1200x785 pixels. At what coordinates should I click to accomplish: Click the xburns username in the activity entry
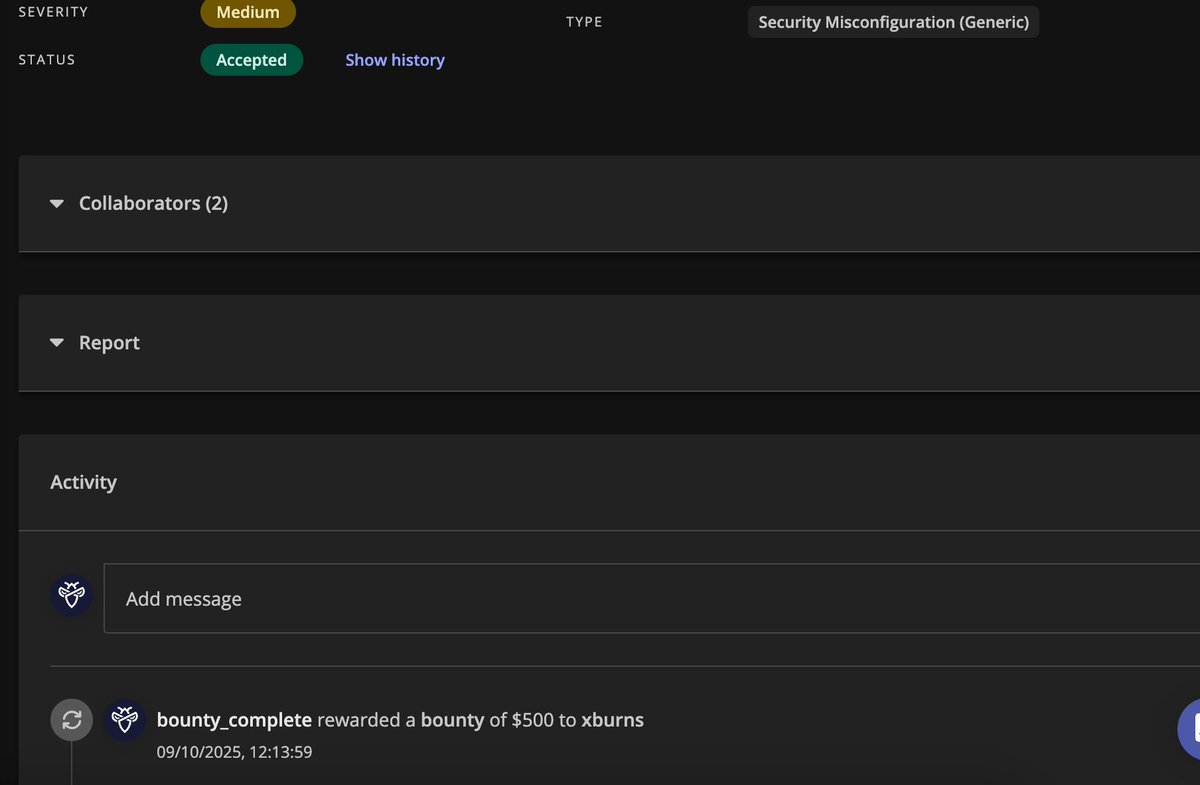[x=613, y=719]
